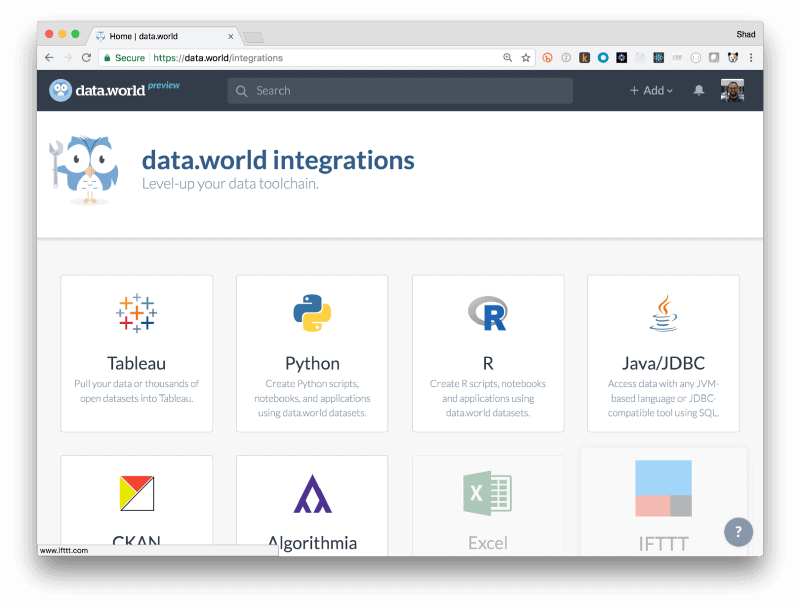This screenshot has height=609, width=800.
Task: Select the Home | data.world tab
Action: (163, 36)
